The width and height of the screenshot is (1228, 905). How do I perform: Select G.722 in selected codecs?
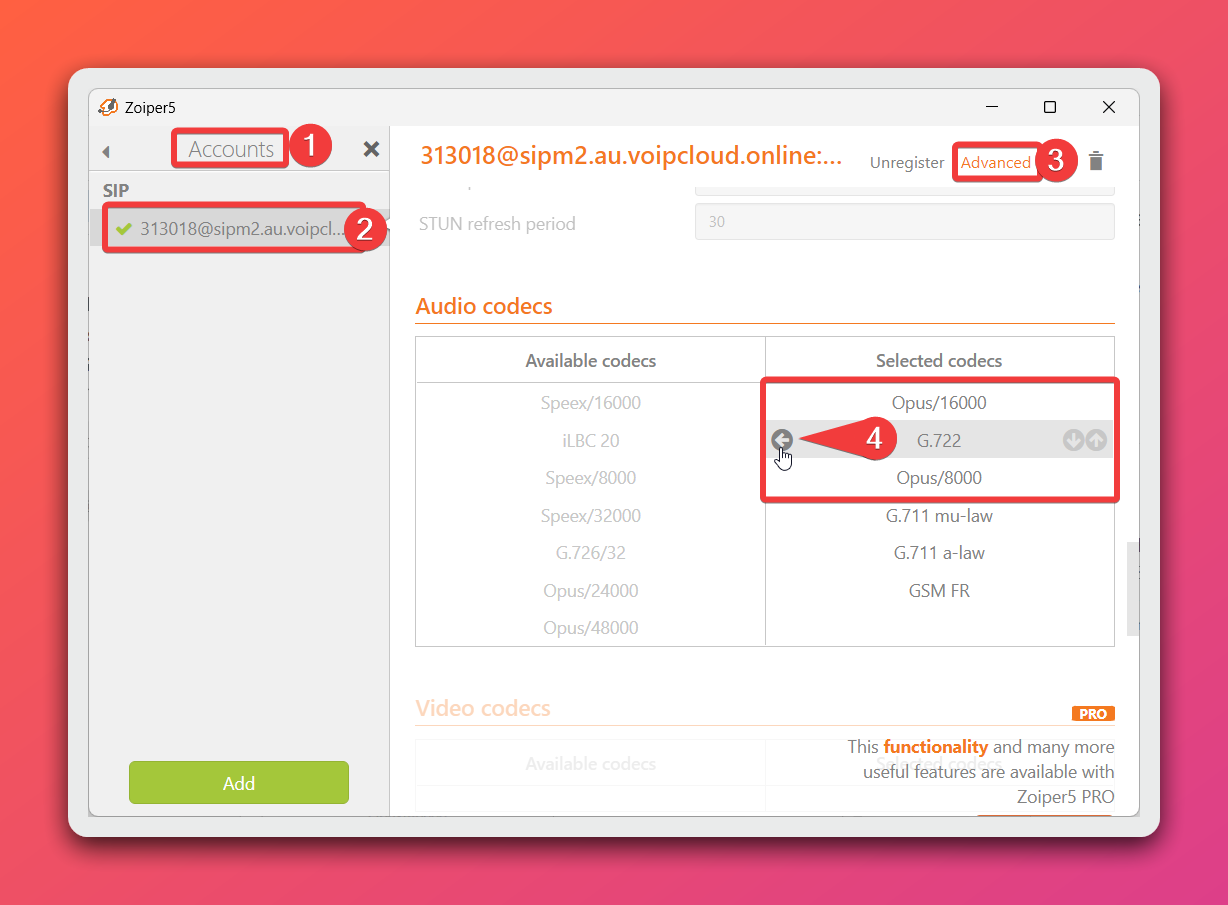tap(939, 440)
